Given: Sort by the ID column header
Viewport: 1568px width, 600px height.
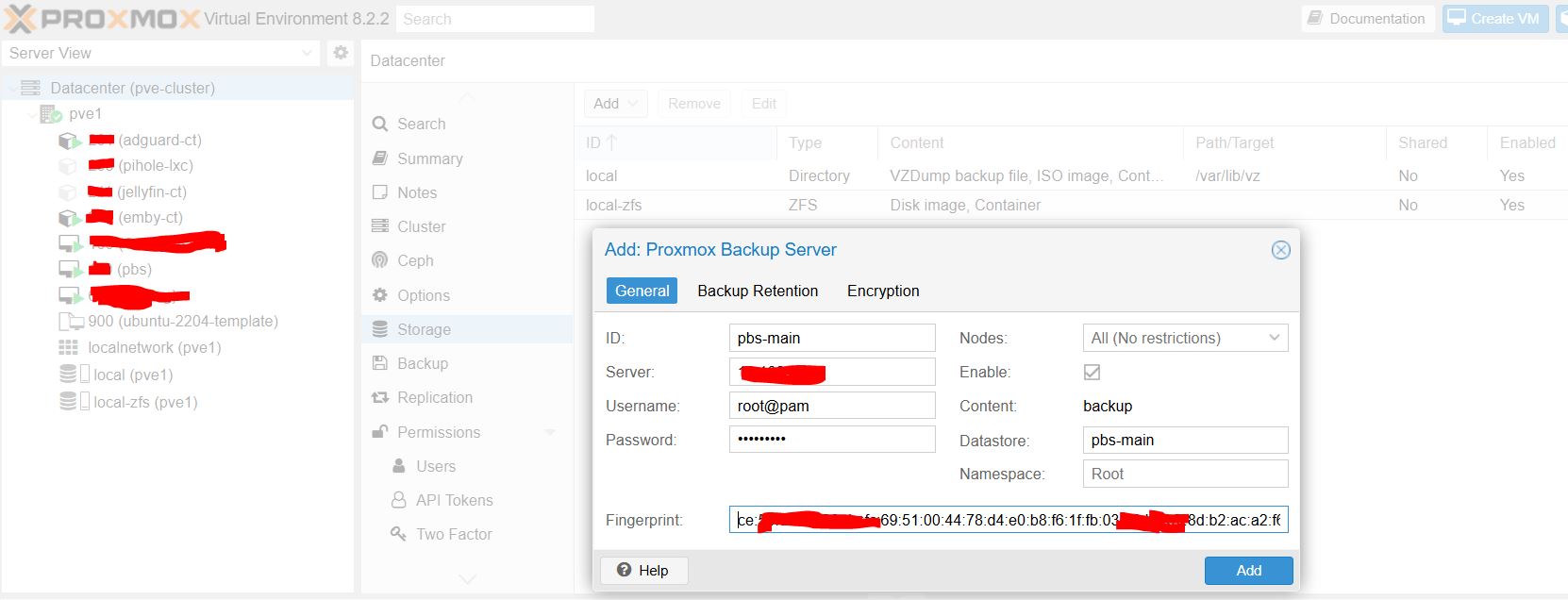Looking at the screenshot, I should (676, 142).
